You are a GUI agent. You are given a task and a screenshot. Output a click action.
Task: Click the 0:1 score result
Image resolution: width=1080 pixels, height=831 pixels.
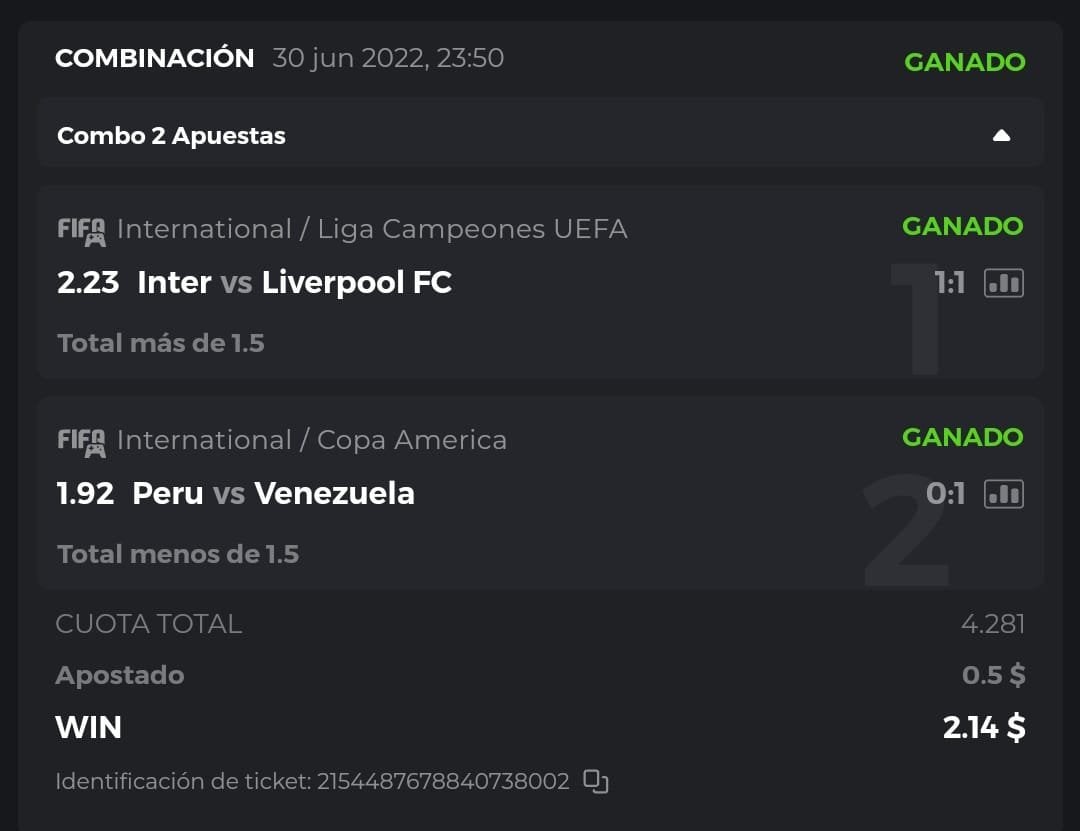(x=945, y=494)
